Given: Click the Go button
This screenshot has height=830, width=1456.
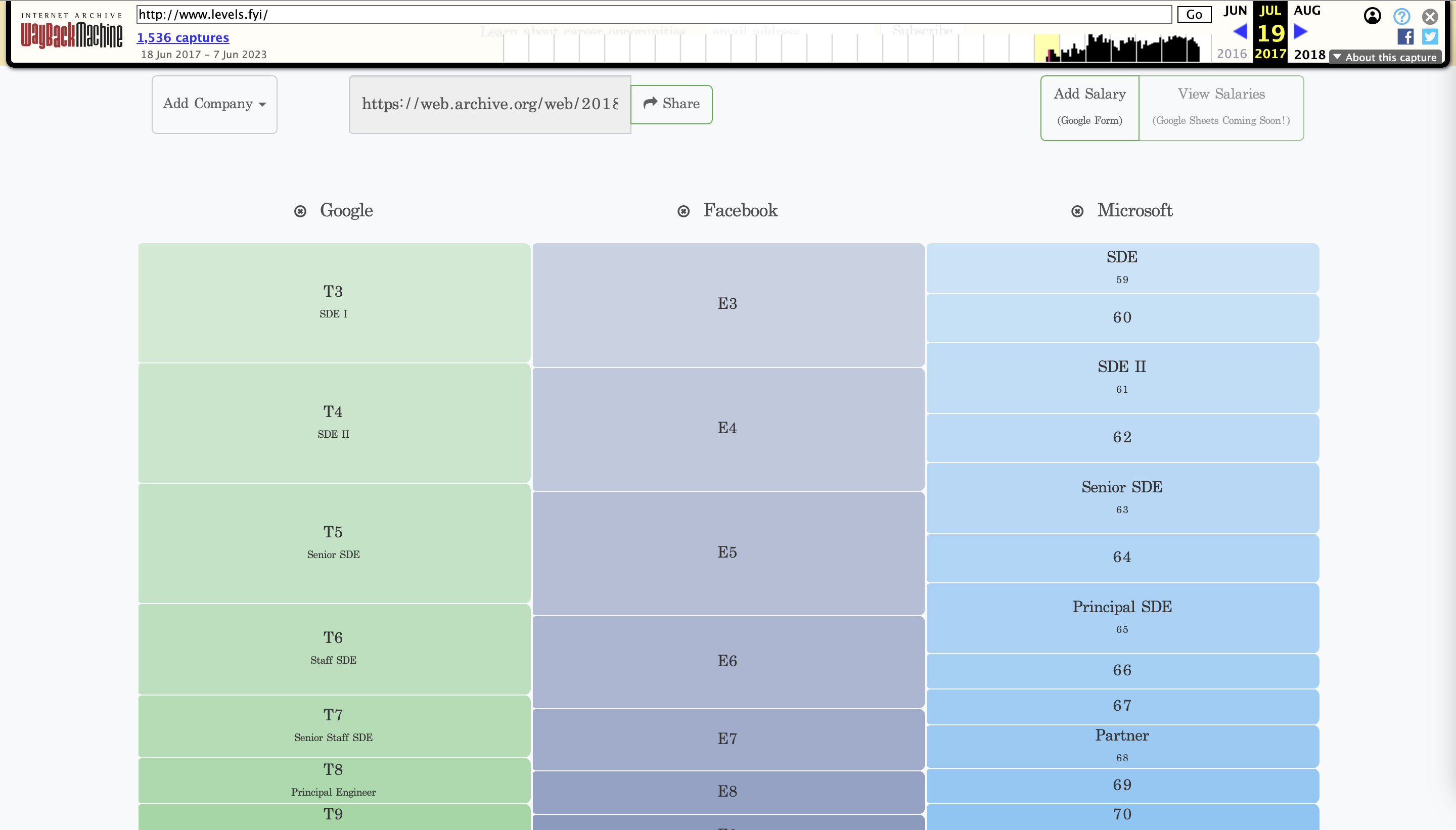Looking at the screenshot, I should (1194, 15).
